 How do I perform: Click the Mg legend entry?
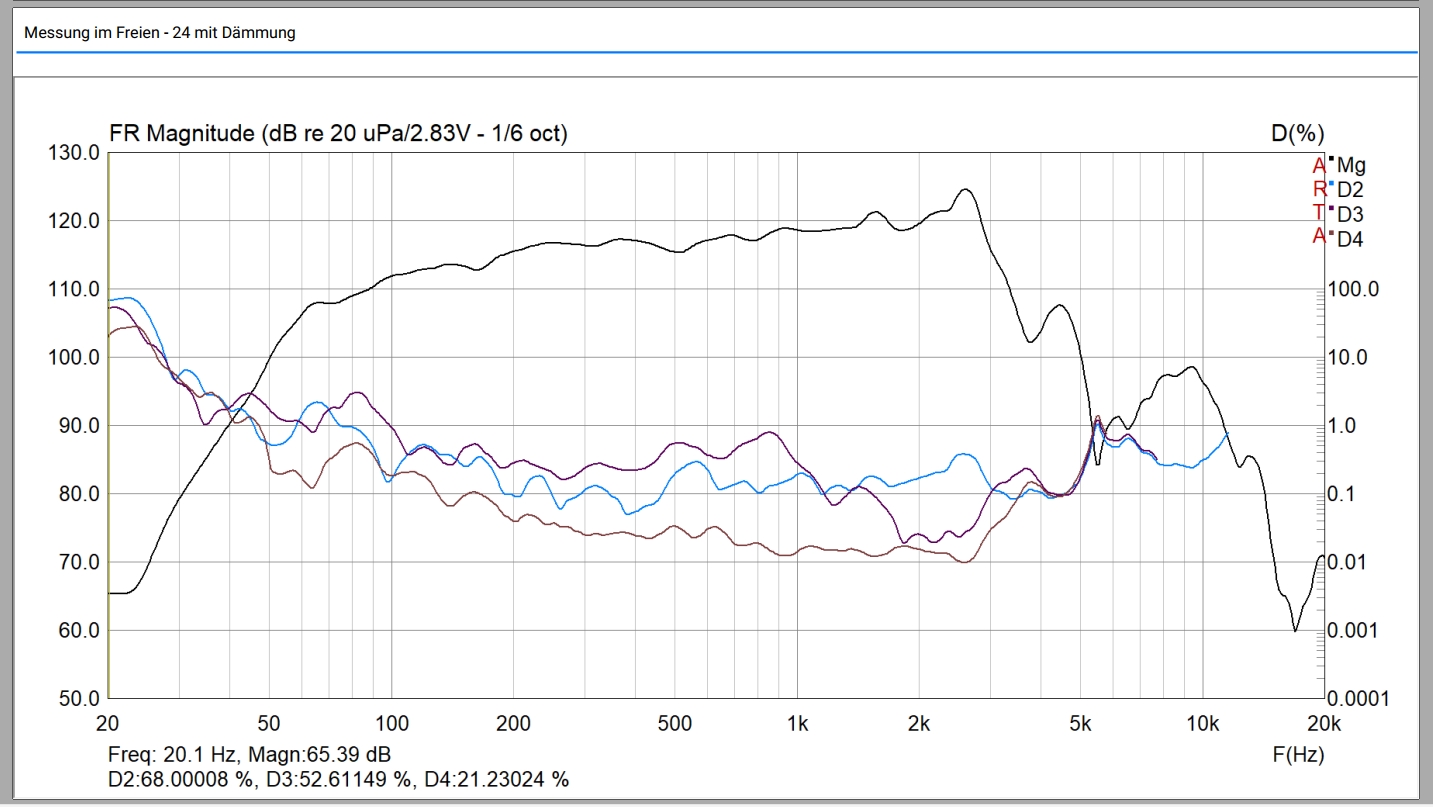1351,166
